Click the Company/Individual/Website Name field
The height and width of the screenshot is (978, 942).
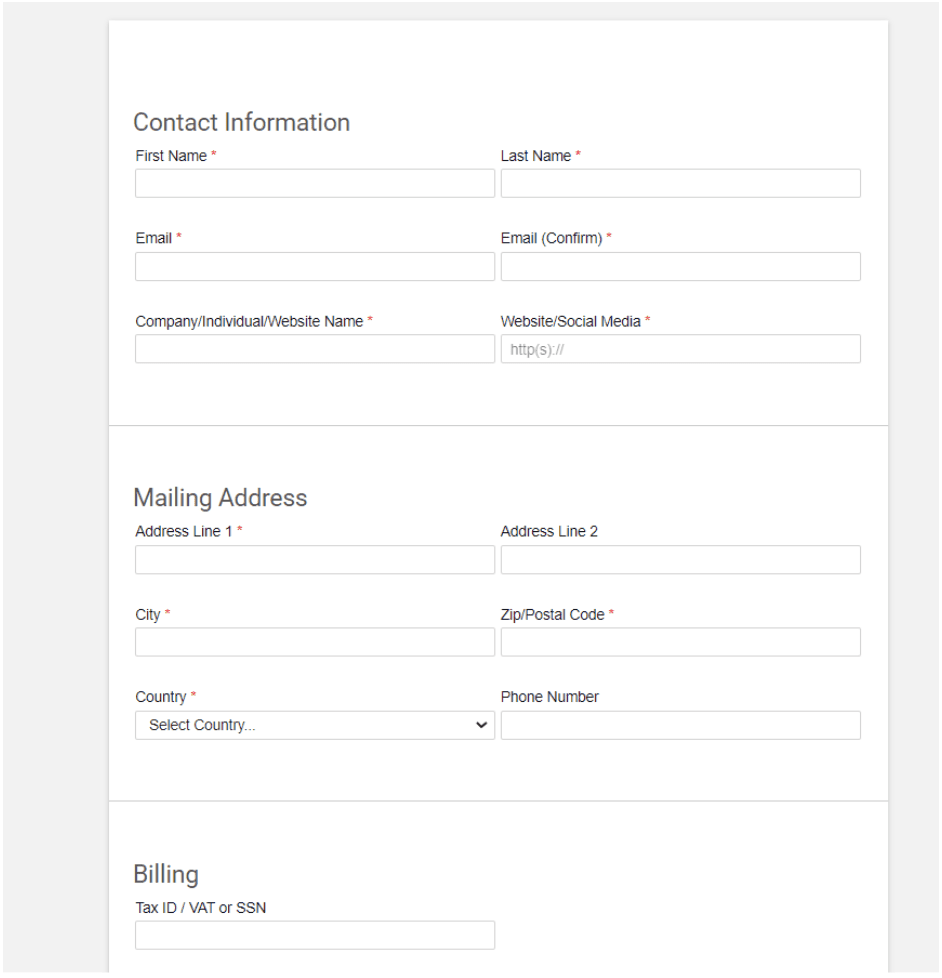314,349
